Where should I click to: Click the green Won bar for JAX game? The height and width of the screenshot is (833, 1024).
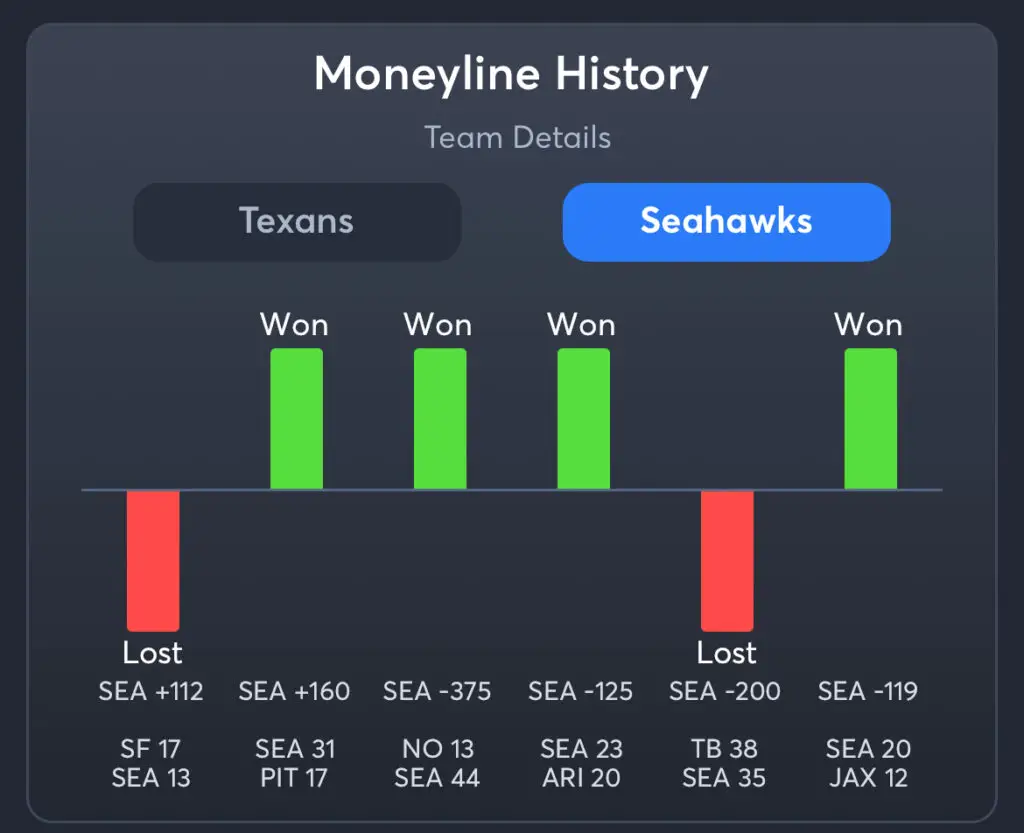[x=870, y=418]
